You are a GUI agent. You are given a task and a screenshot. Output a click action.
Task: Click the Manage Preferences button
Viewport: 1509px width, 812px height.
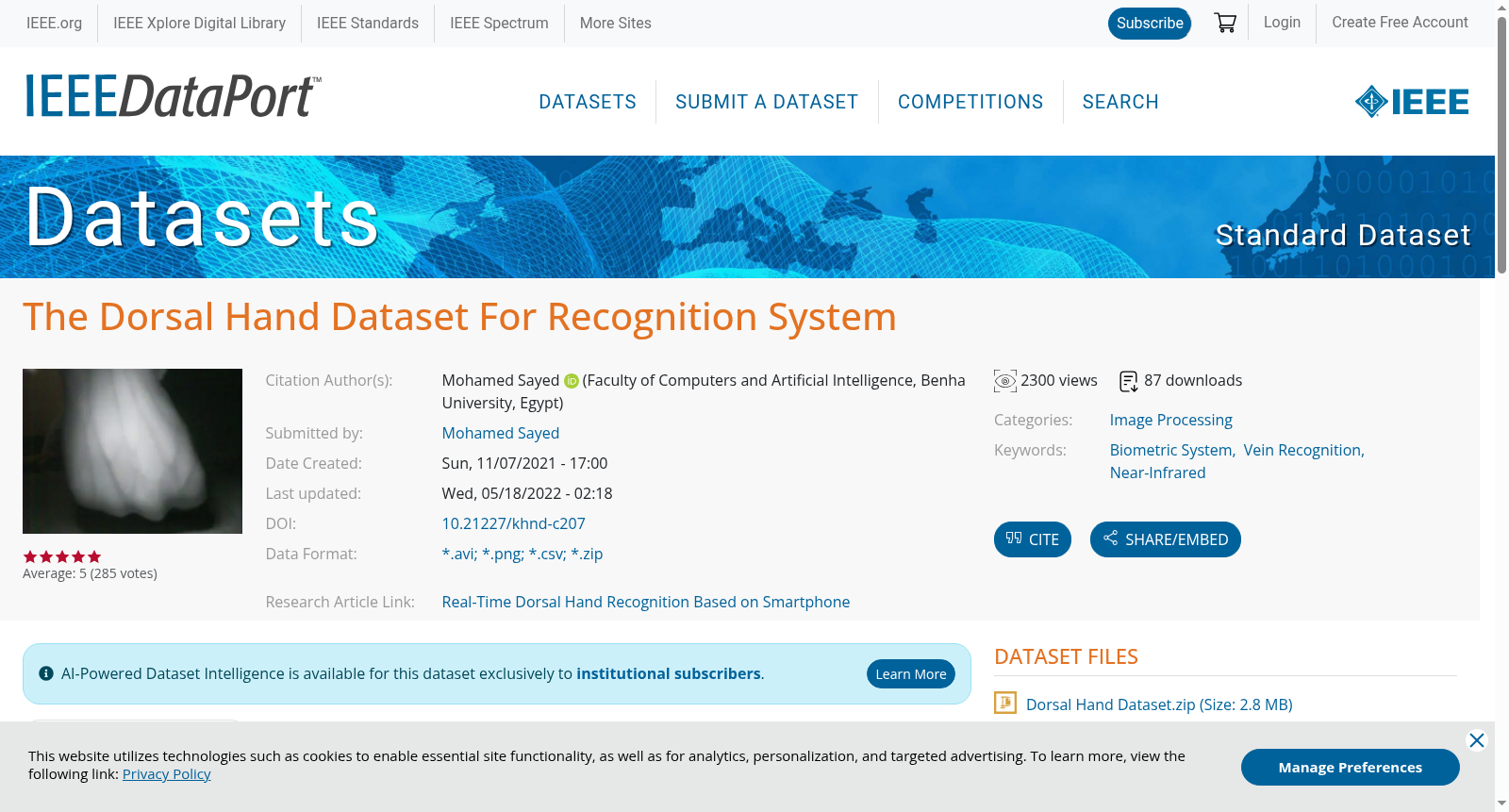point(1351,767)
